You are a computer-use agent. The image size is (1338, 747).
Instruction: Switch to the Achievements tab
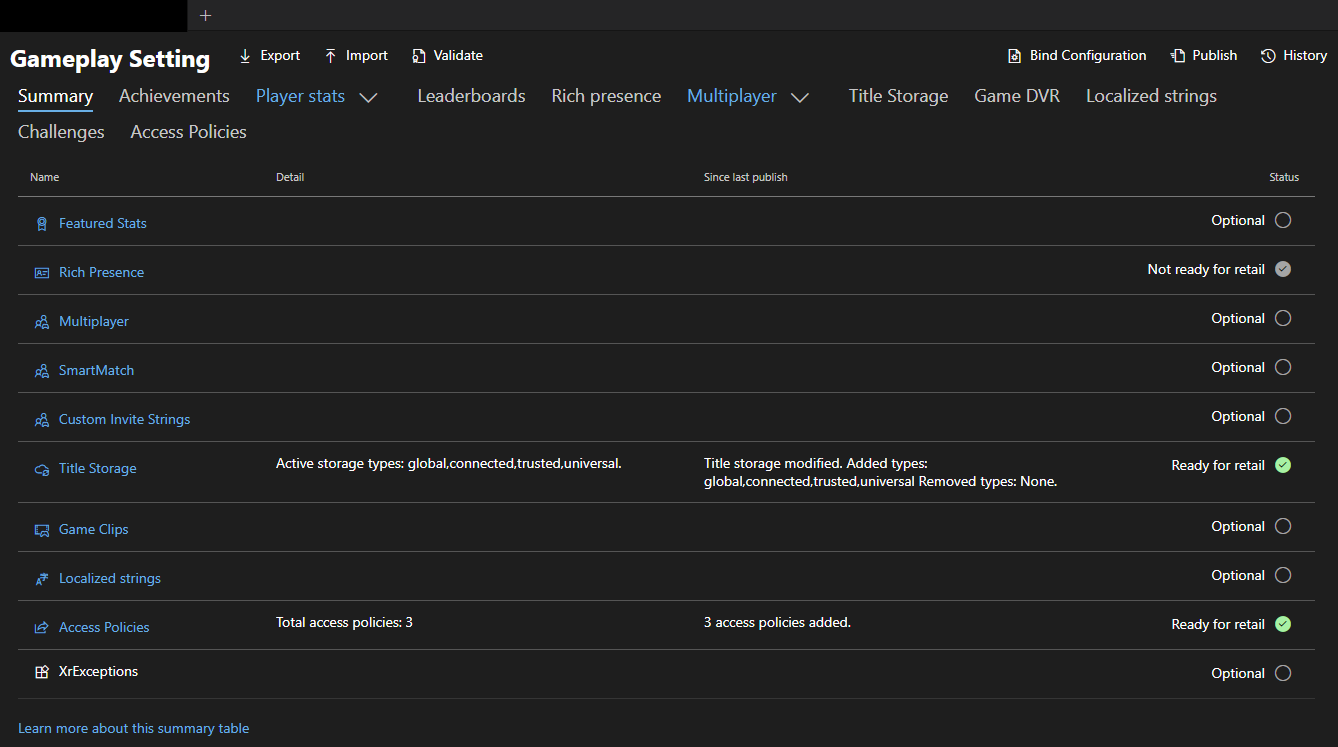click(174, 96)
